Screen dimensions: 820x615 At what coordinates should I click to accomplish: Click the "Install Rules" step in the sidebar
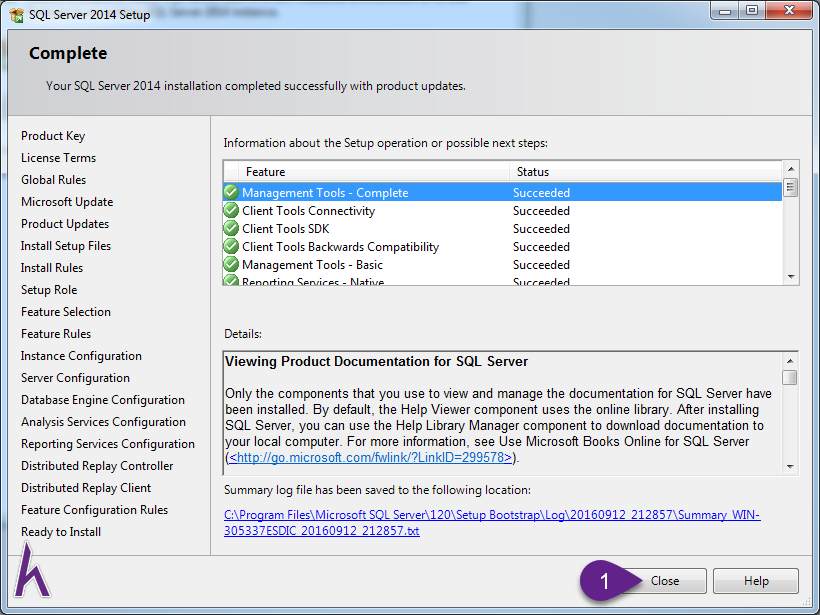(52, 268)
